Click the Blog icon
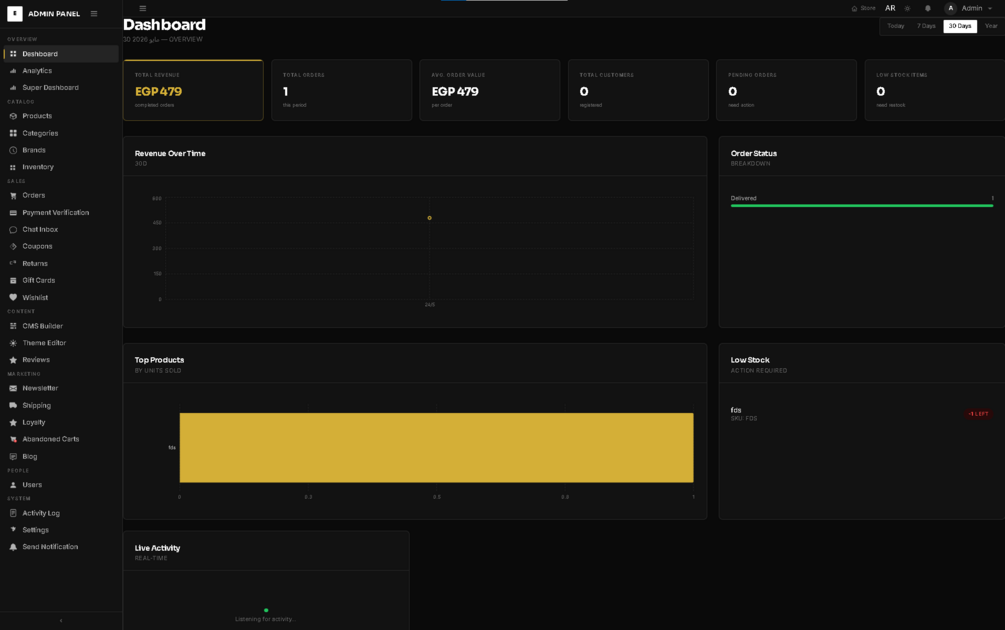The width and height of the screenshot is (1005, 630). tap(13, 456)
